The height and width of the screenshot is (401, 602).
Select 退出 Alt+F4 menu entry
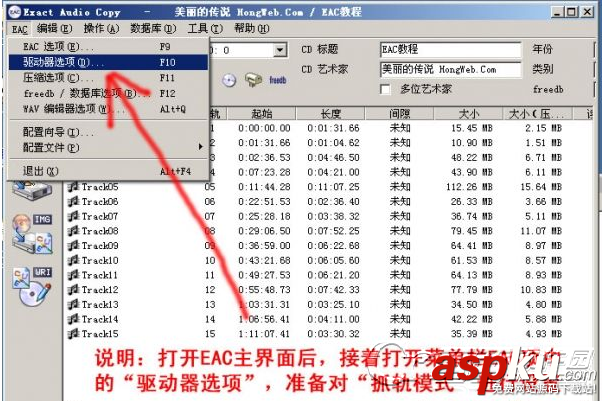click(x=108, y=171)
